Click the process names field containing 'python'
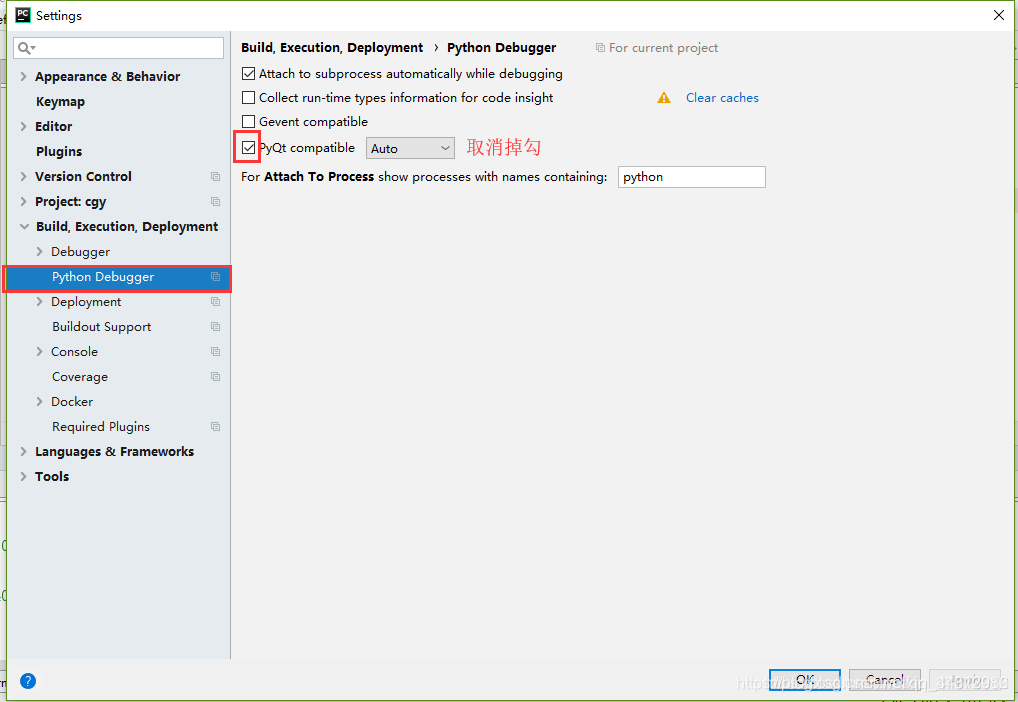The height and width of the screenshot is (702, 1018). tap(691, 177)
